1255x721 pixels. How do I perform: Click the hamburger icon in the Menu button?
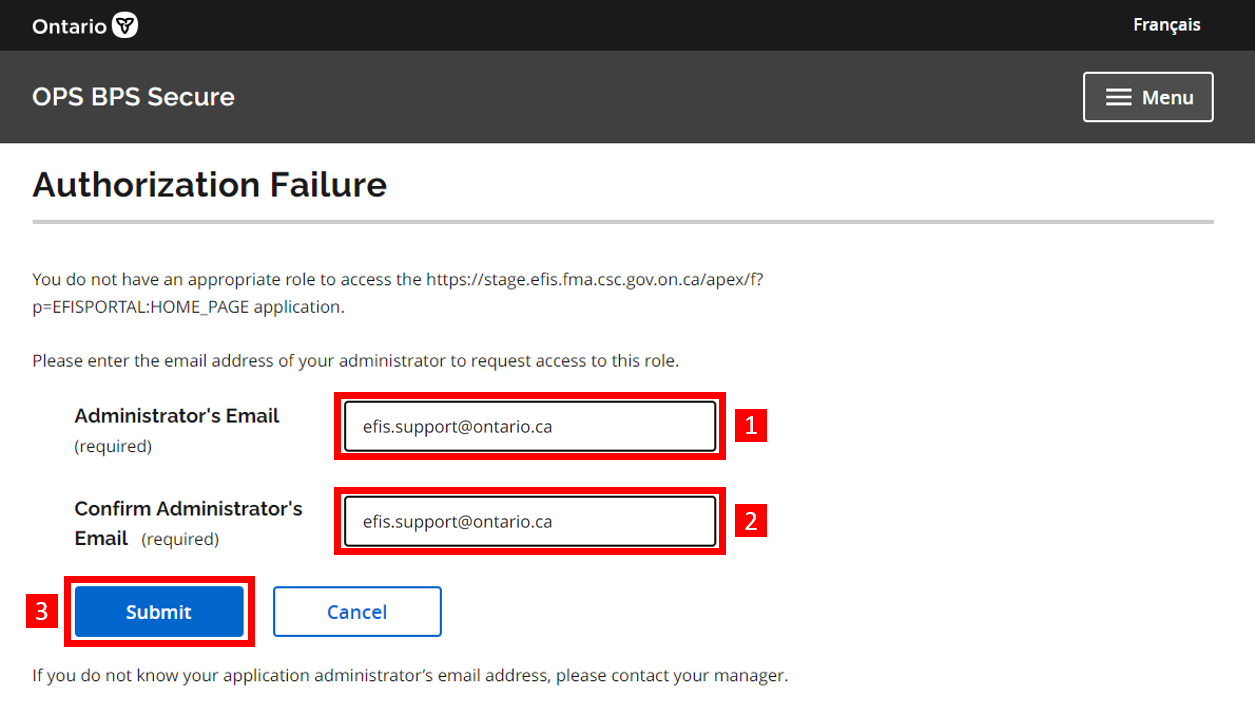pos(1118,97)
